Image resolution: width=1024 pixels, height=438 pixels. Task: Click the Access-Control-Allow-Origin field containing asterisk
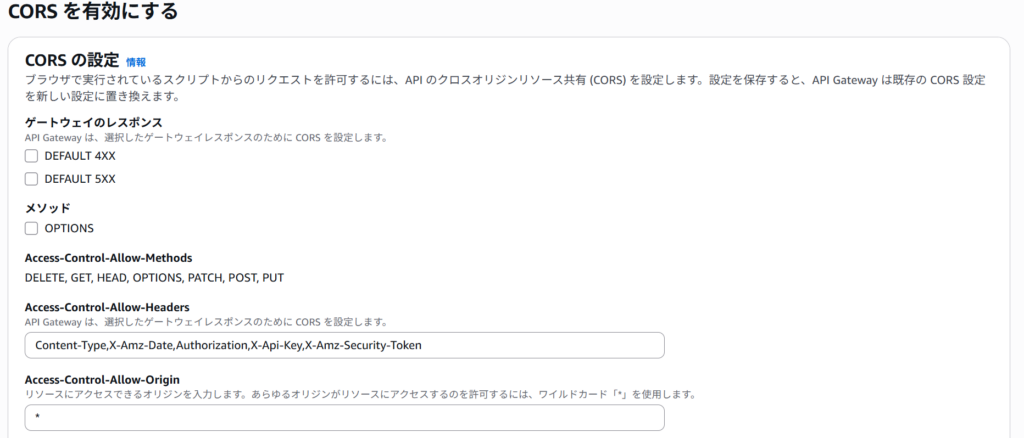pos(345,418)
